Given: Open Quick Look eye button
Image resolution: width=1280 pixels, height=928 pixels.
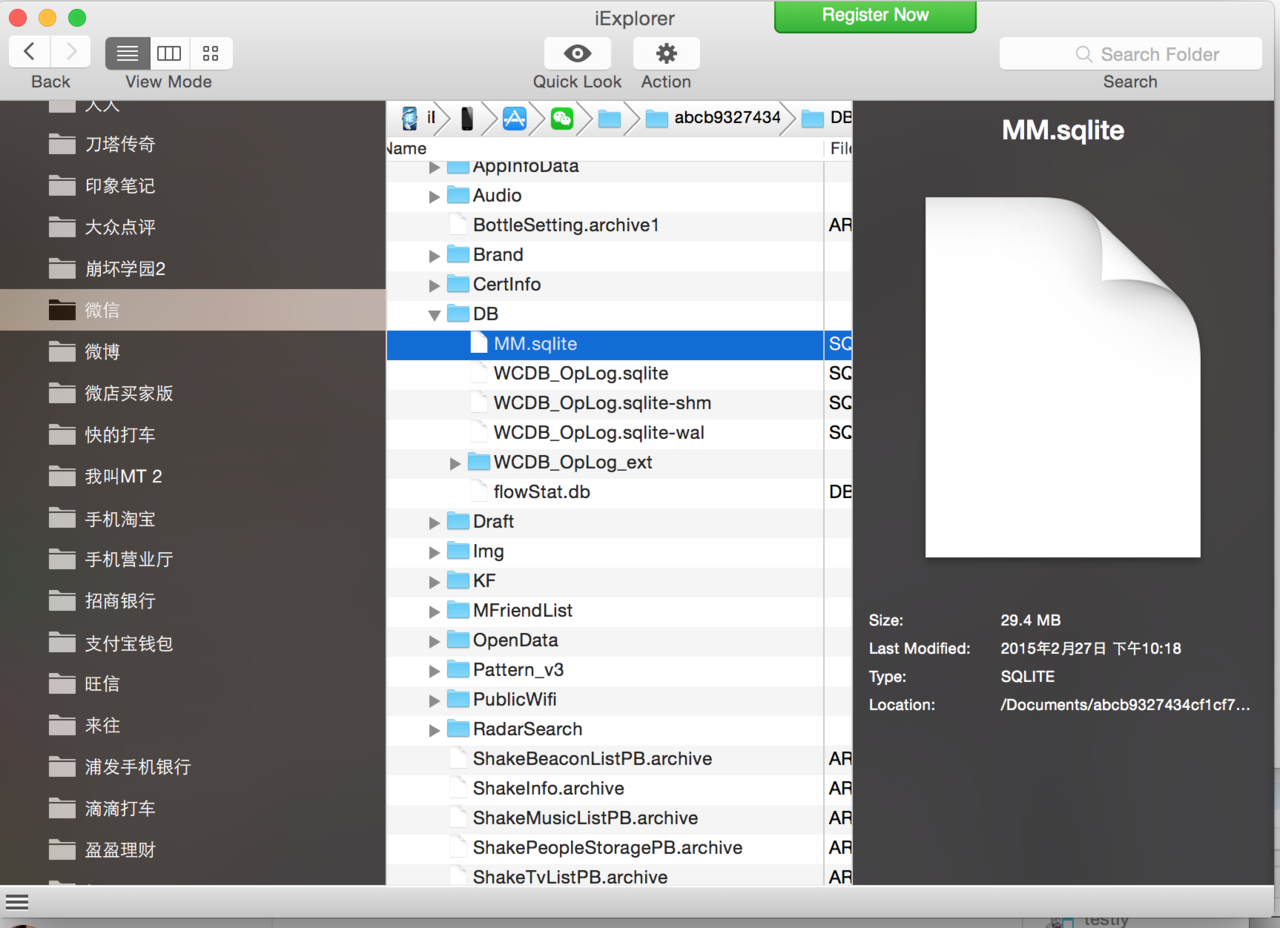Looking at the screenshot, I should coord(577,53).
